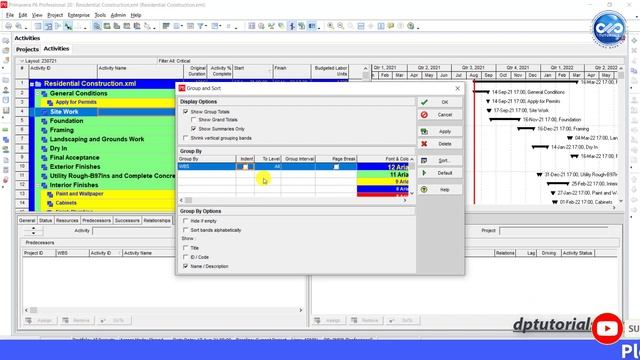The image size is (640, 360).
Task: Toggle the Page Break checkbox in WBS row
Action: click(x=336, y=167)
